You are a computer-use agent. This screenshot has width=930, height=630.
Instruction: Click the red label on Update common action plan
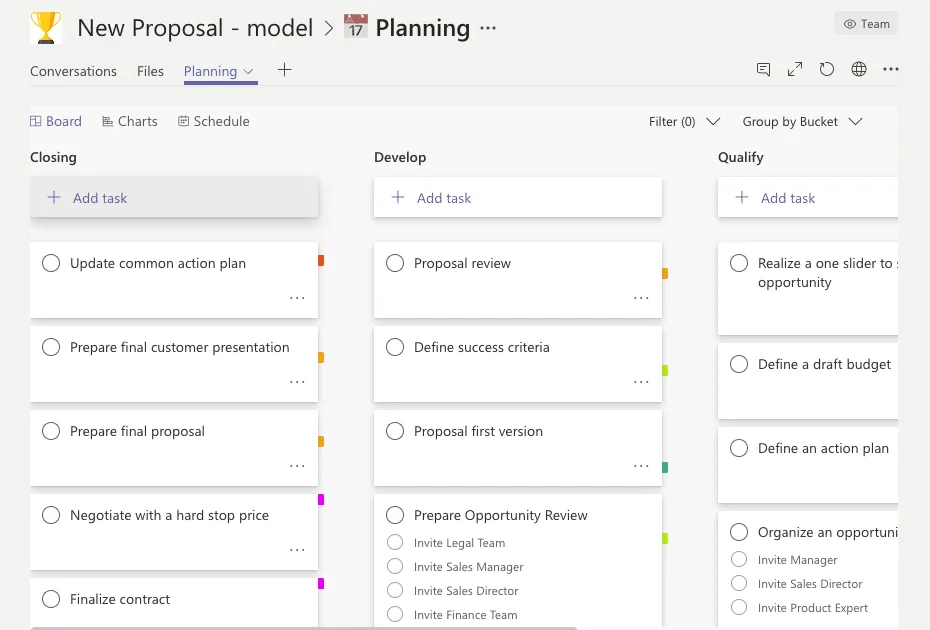321,260
